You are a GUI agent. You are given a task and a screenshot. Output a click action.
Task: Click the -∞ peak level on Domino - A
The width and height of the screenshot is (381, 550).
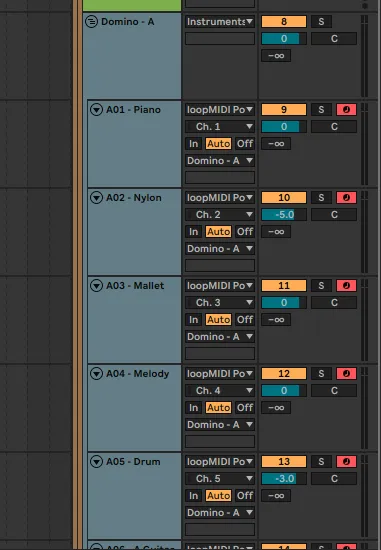(276, 56)
